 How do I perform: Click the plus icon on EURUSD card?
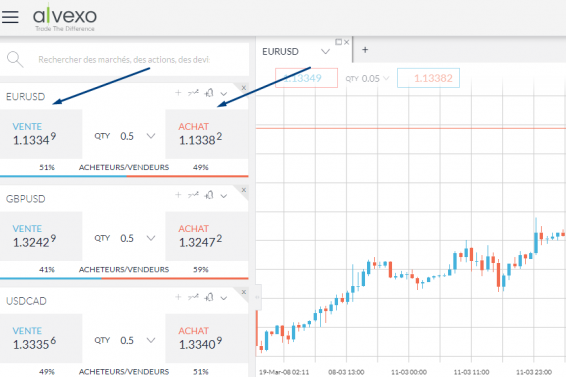178,93
